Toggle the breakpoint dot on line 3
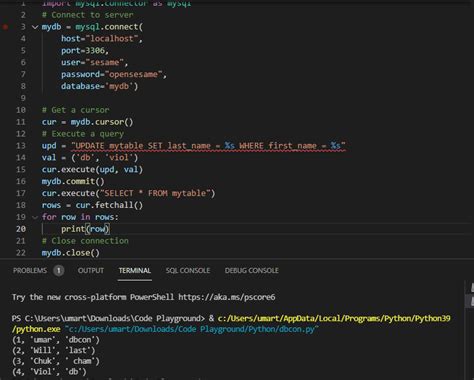Viewport: 474px width, 380px height. (x=5, y=27)
